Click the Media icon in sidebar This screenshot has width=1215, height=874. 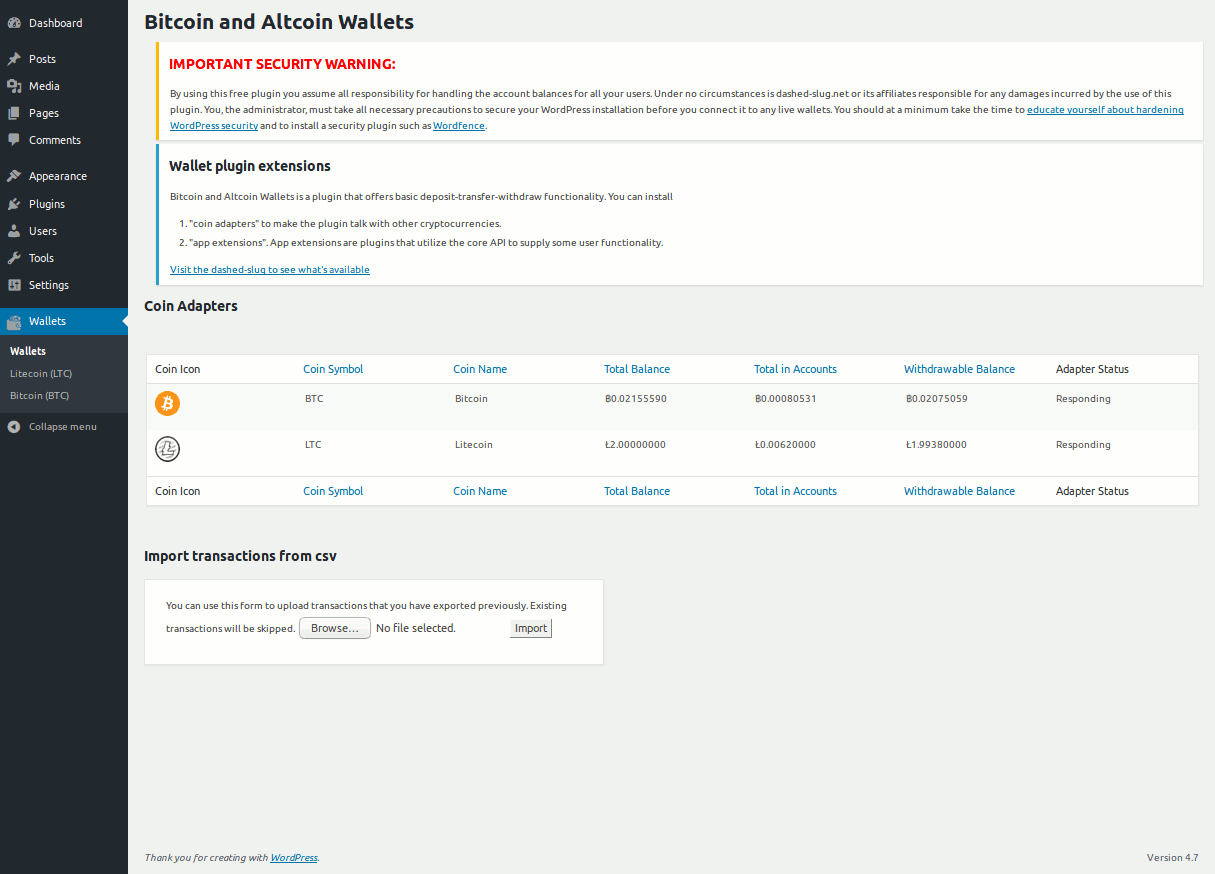pos(14,86)
